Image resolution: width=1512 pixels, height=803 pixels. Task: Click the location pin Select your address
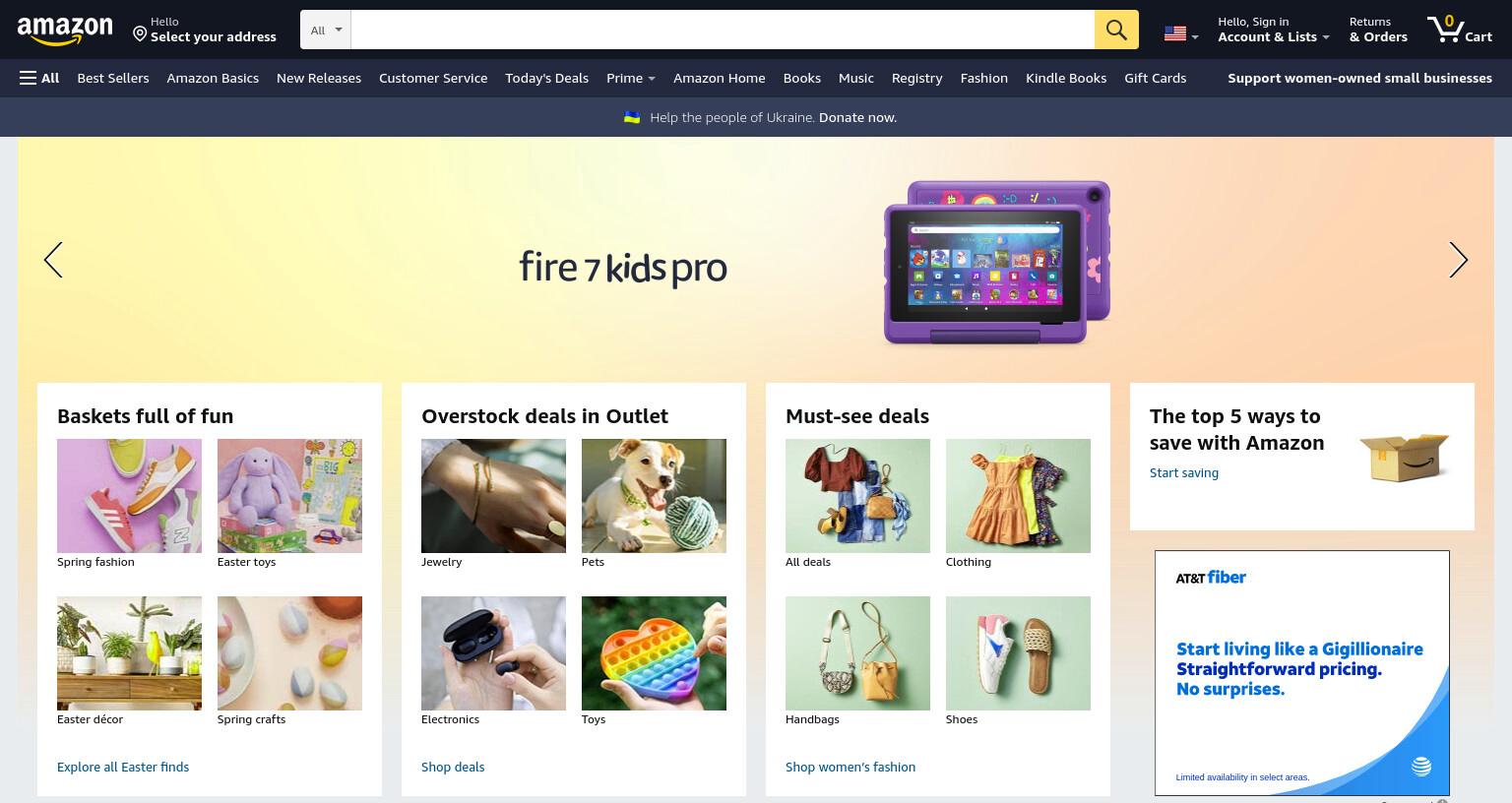click(205, 30)
